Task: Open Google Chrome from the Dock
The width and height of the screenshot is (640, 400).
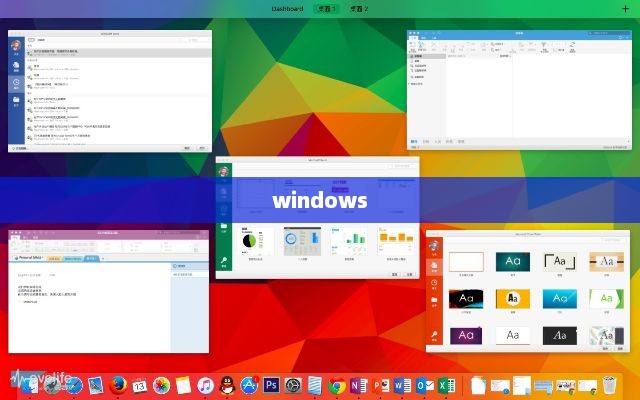Action: tap(337, 386)
